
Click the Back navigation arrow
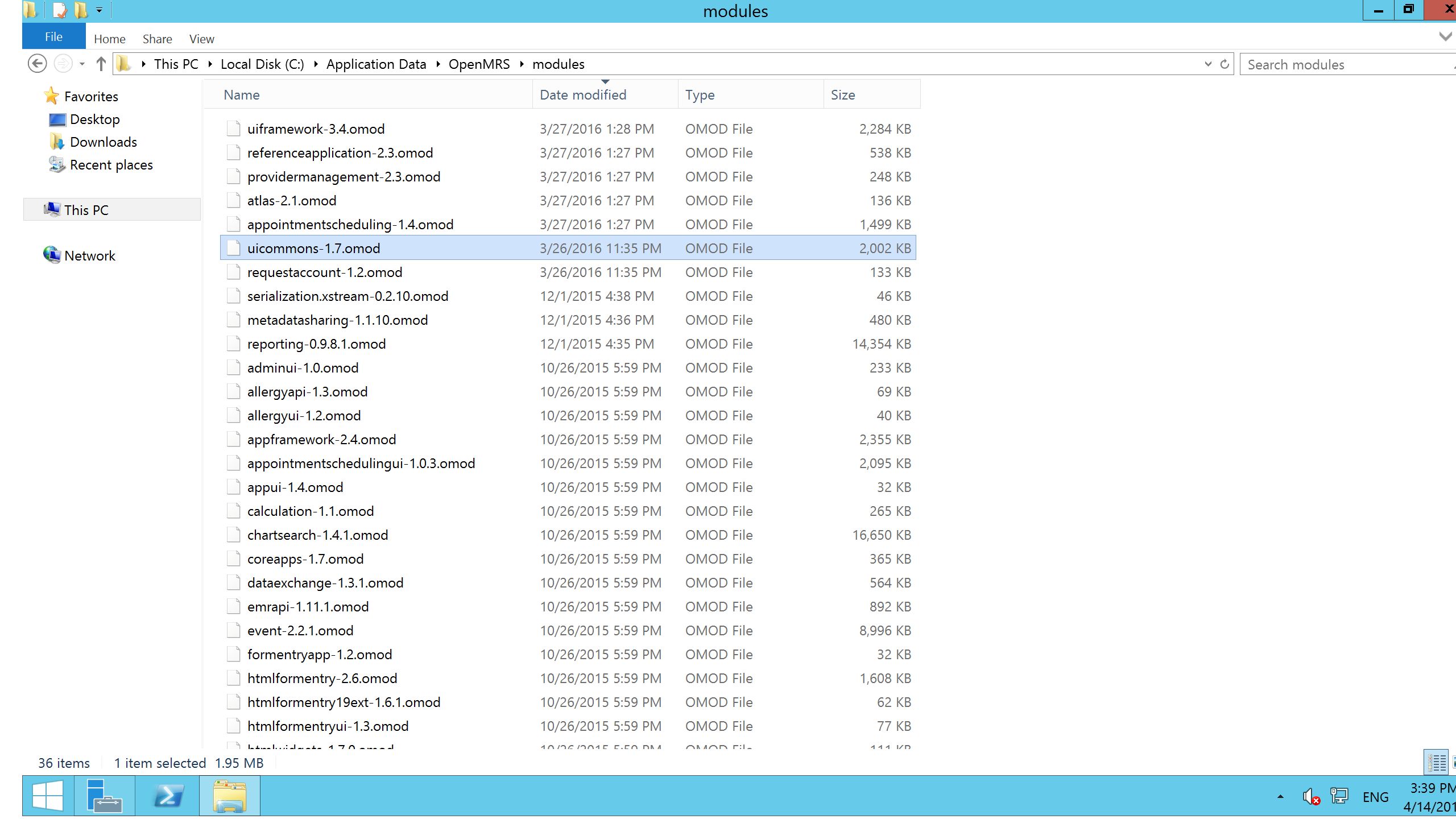click(37, 64)
